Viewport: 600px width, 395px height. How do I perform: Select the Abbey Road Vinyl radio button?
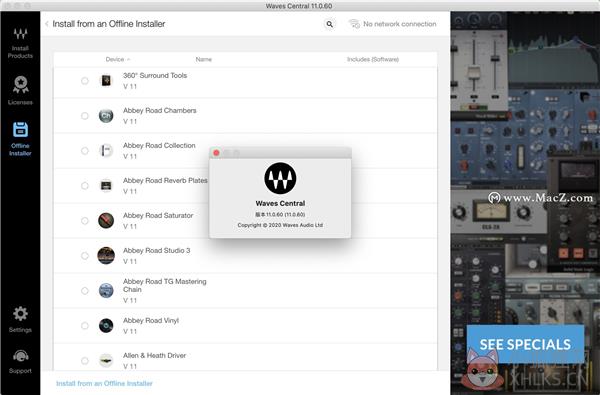coord(85,326)
